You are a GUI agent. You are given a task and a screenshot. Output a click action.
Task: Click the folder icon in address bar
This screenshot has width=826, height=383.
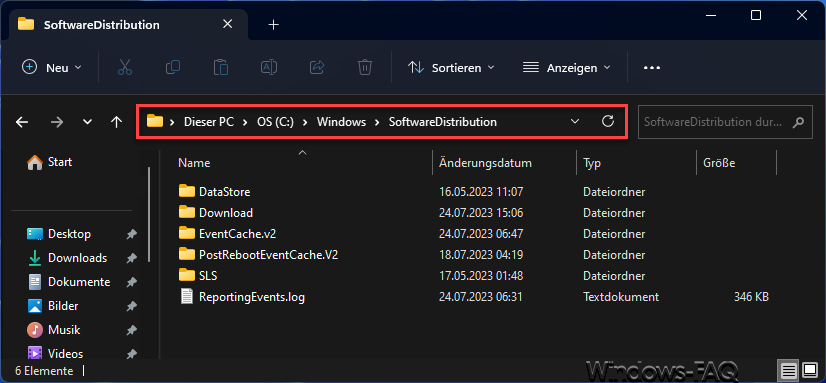point(154,121)
